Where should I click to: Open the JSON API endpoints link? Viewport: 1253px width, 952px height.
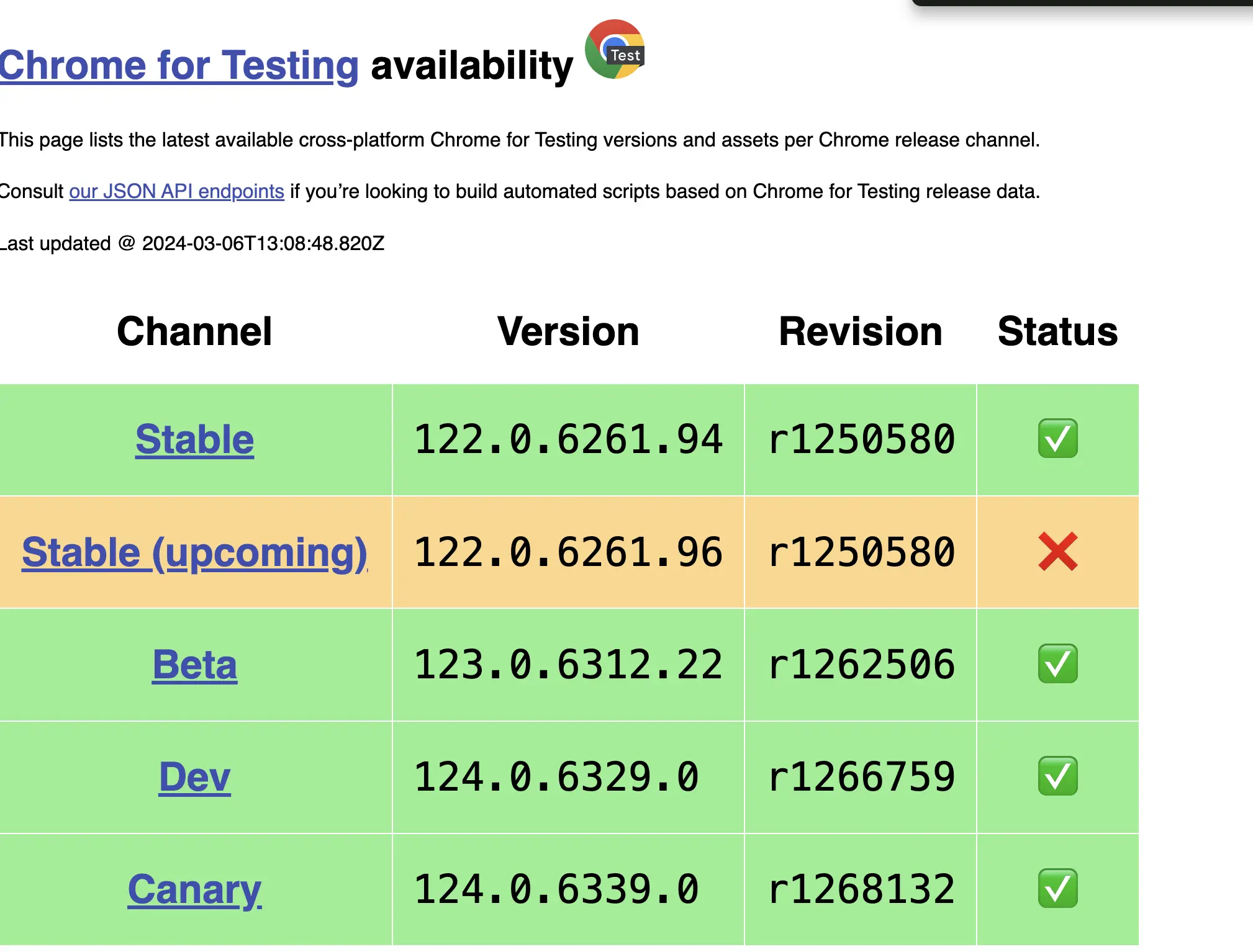(x=176, y=191)
